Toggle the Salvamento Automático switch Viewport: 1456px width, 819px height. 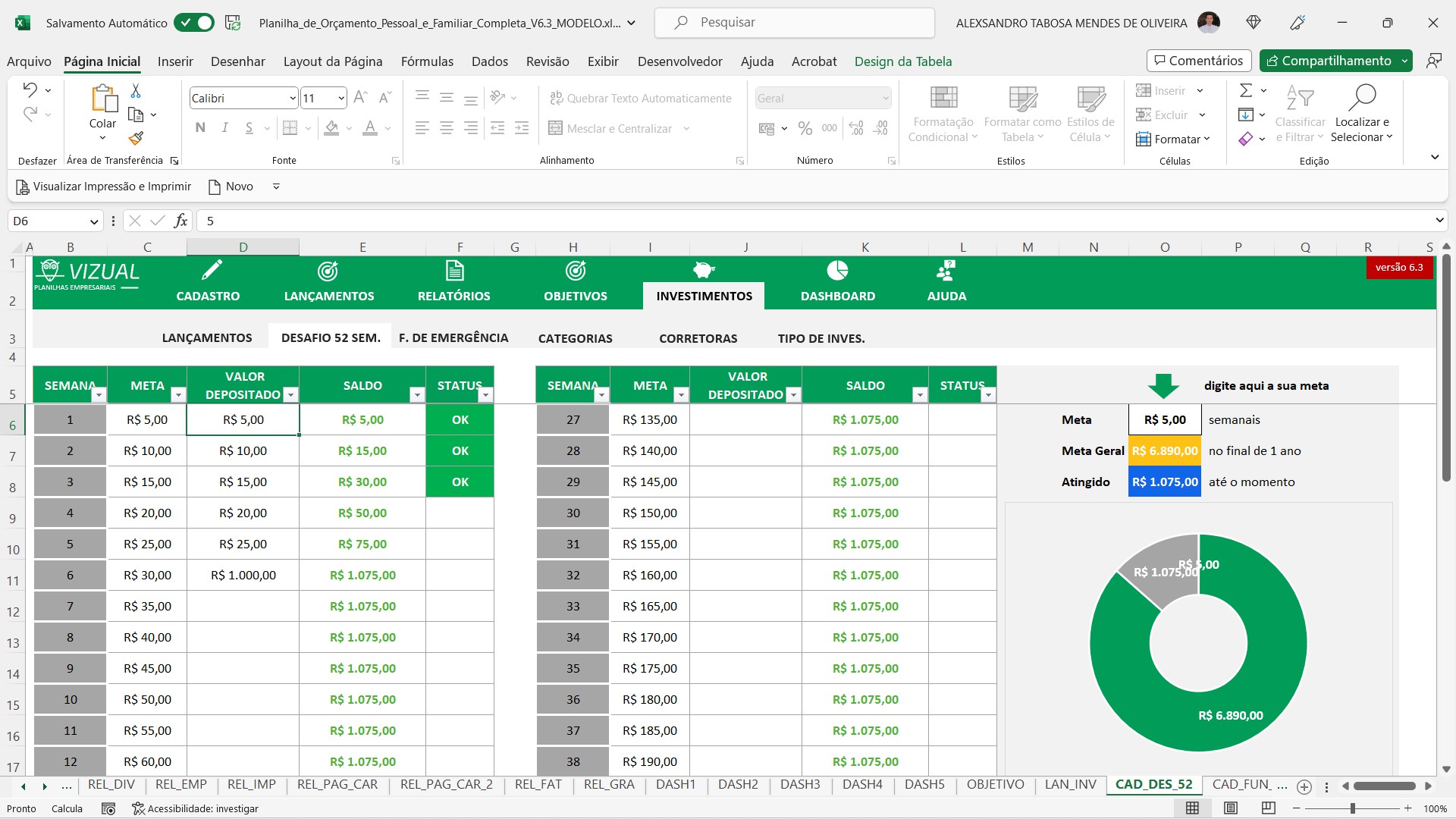coord(194,23)
